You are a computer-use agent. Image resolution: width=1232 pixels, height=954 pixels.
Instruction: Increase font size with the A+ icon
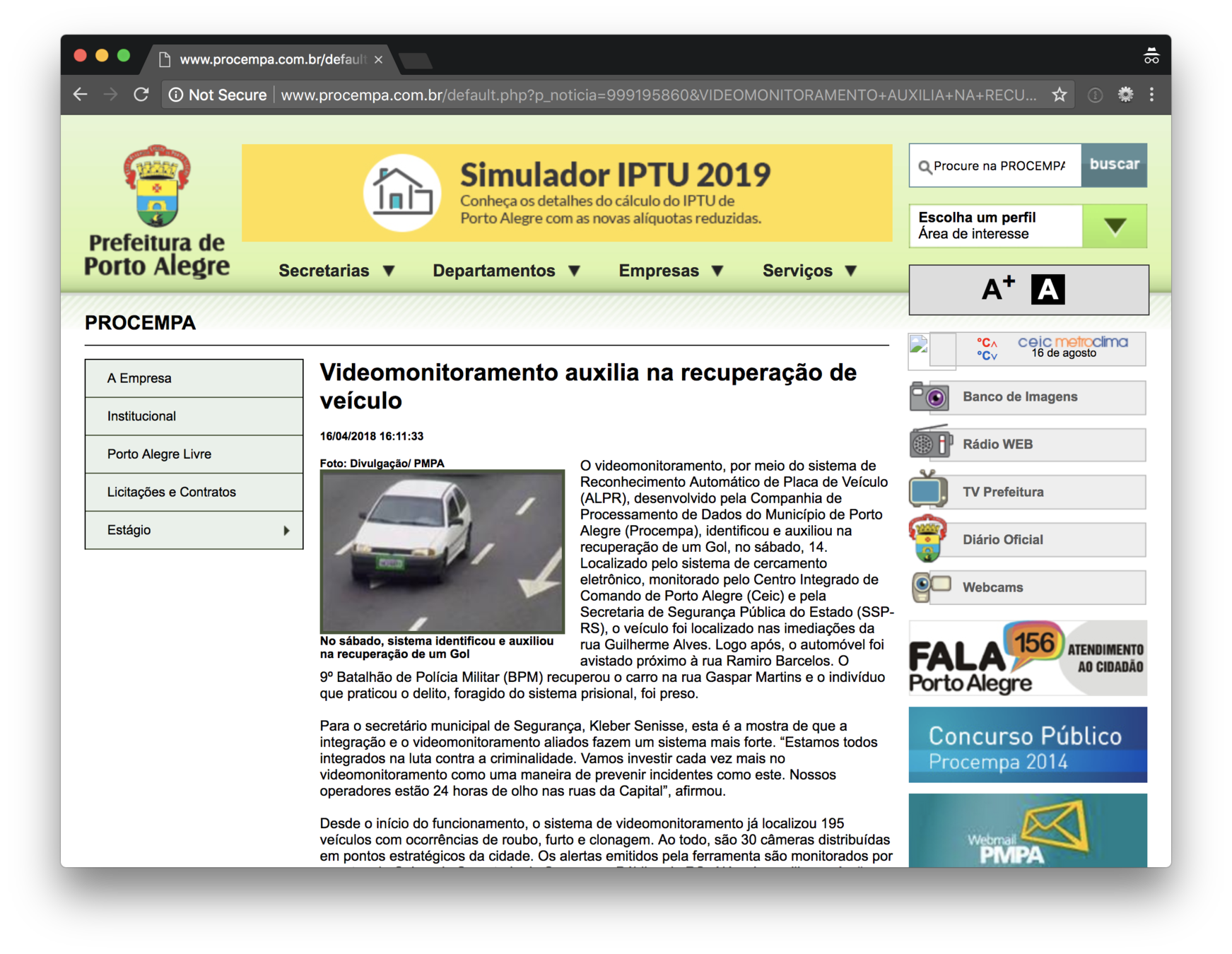click(998, 288)
